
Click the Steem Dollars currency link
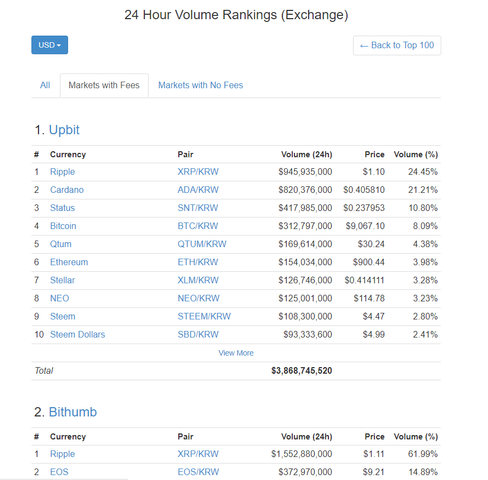point(77,334)
